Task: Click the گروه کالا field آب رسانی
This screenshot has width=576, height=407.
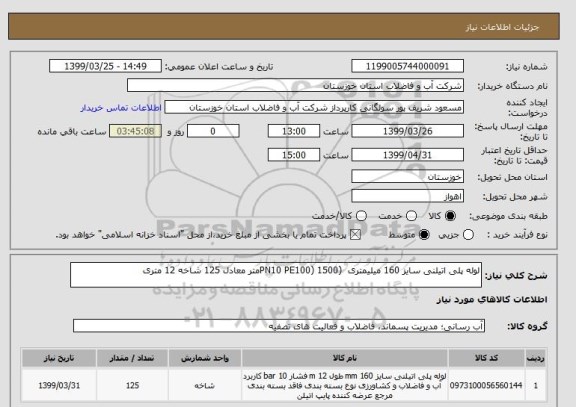Action: tap(279, 326)
